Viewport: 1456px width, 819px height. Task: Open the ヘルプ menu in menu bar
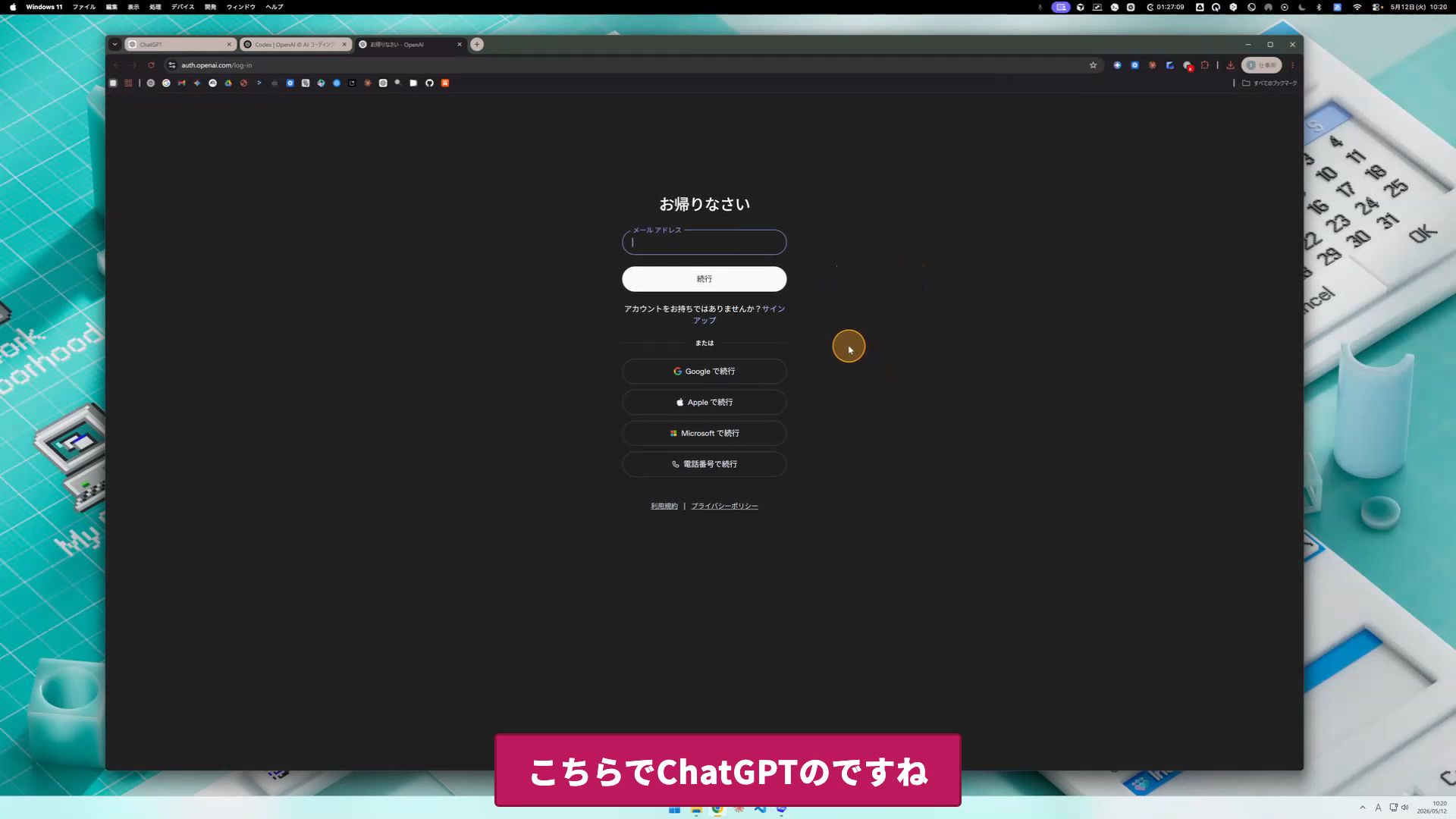click(275, 7)
